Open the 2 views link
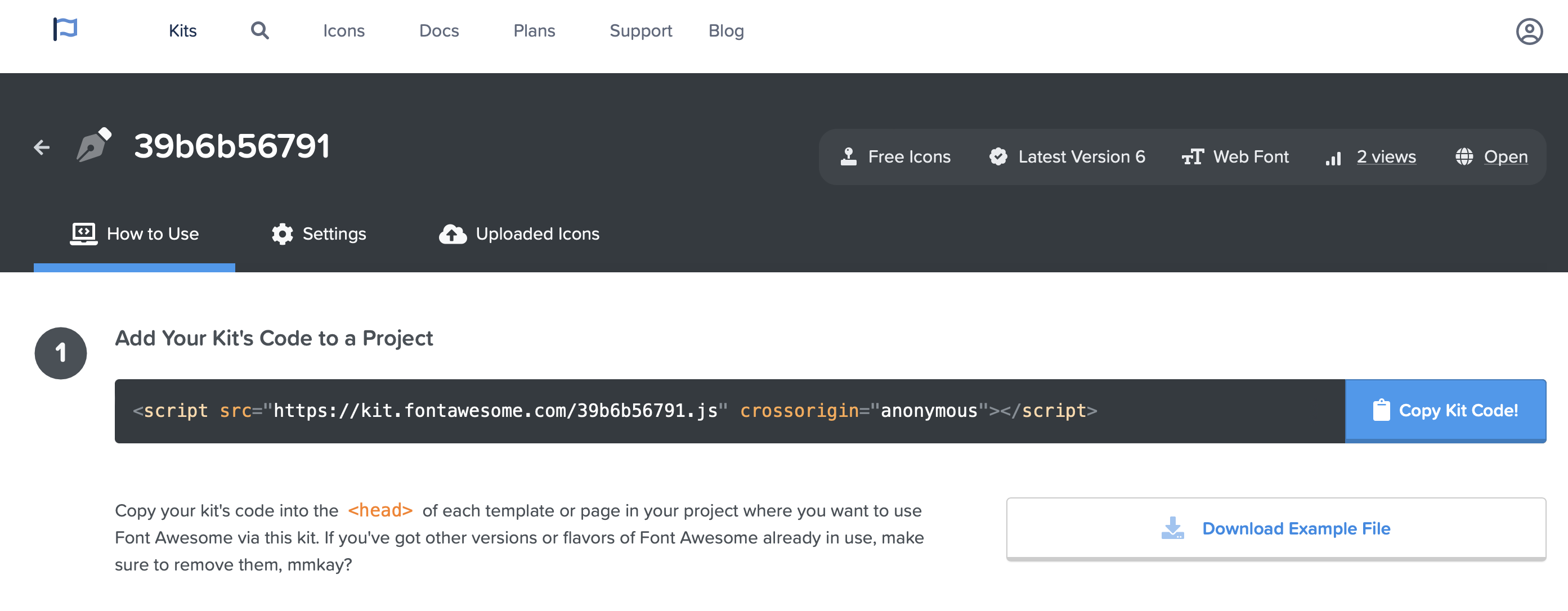The height and width of the screenshot is (611, 1568). [x=1386, y=157]
